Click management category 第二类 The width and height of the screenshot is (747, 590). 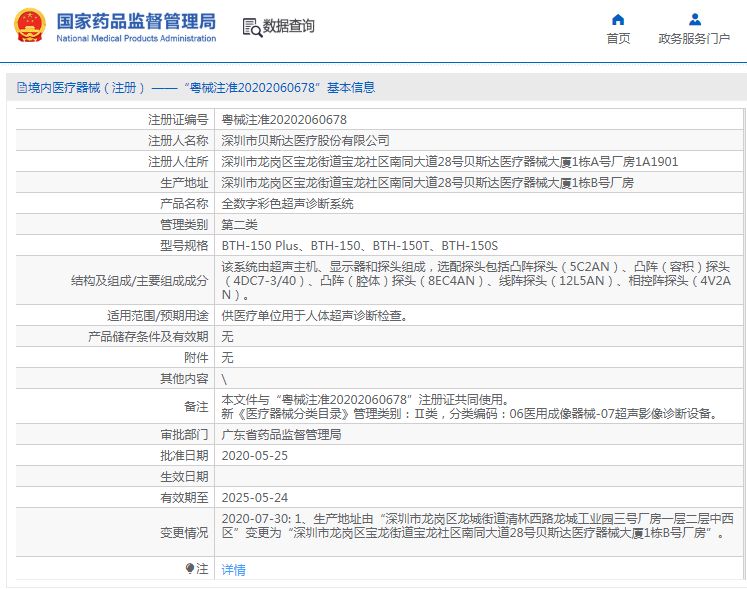239,224
